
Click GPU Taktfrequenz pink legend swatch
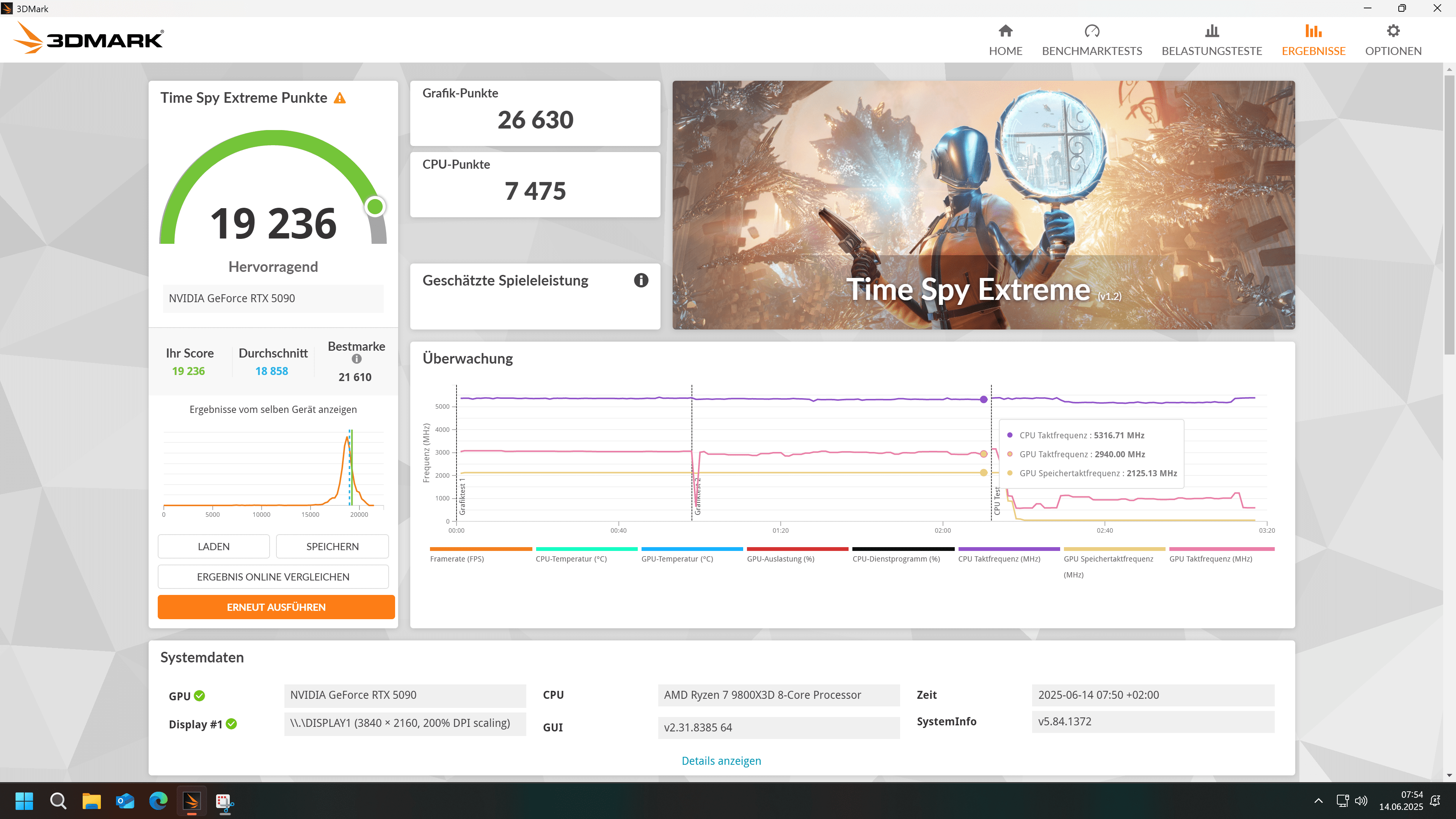(1221, 549)
